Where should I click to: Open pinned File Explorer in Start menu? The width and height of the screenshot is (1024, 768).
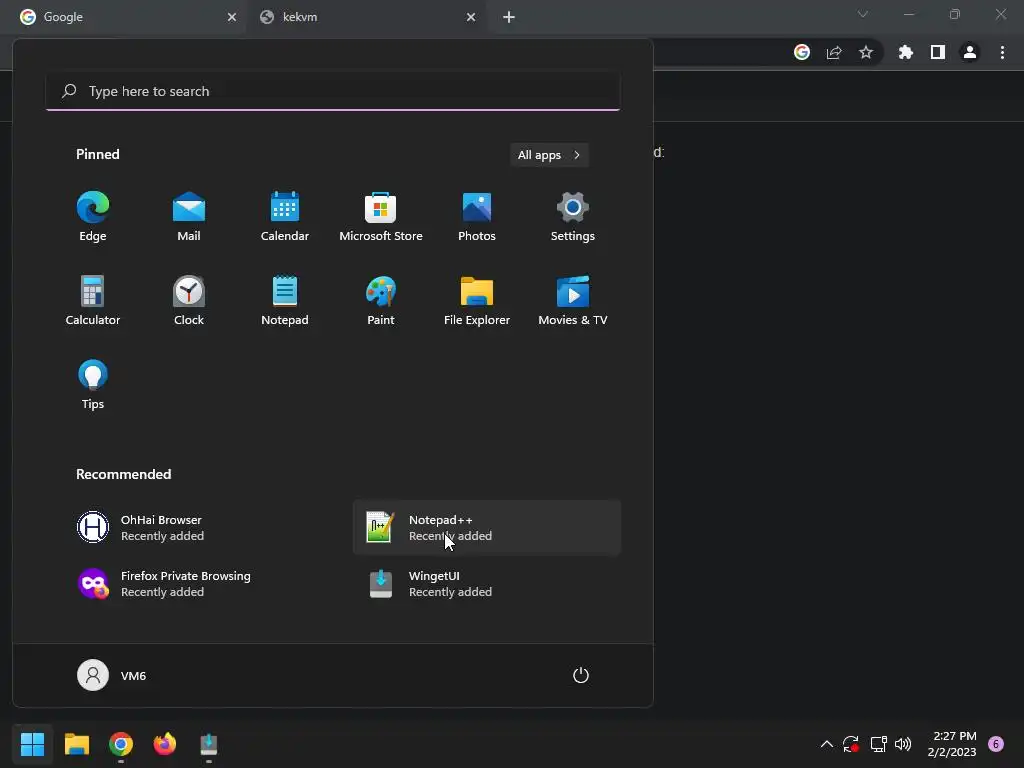tap(477, 301)
